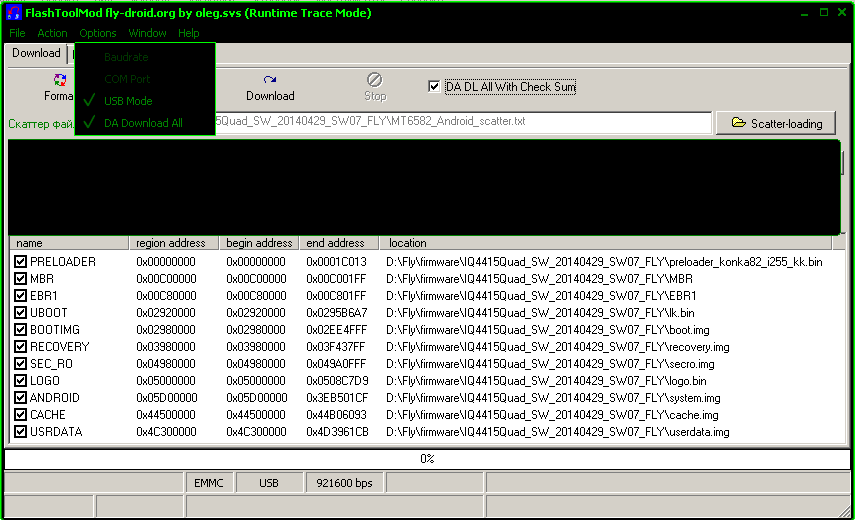The height and width of the screenshot is (520, 855).
Task: Click the secro.img location path
Action: [550, 363]
